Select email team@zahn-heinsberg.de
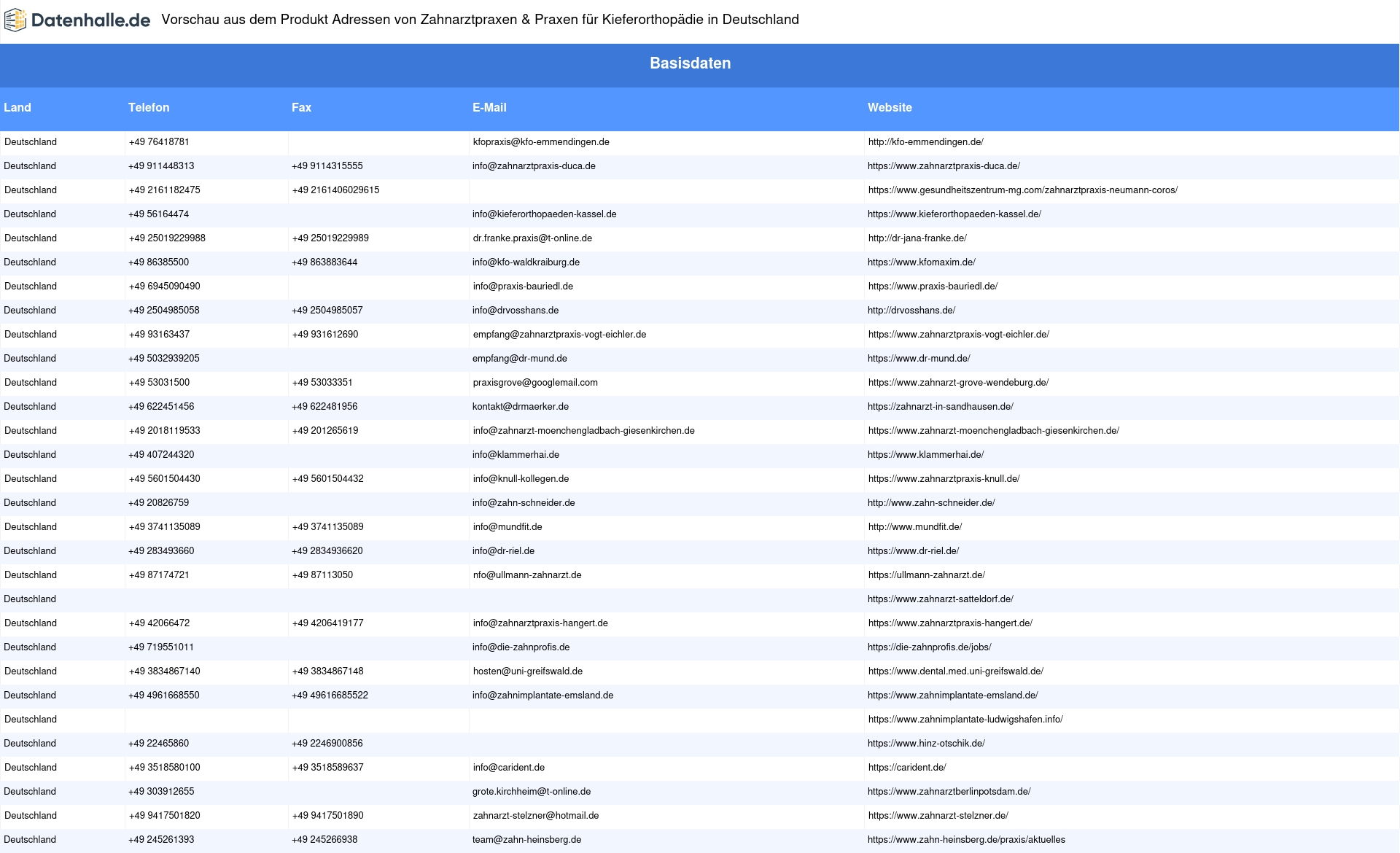Screen dimensions: 1400x853 pyautogui.click(x=527, y=840)
